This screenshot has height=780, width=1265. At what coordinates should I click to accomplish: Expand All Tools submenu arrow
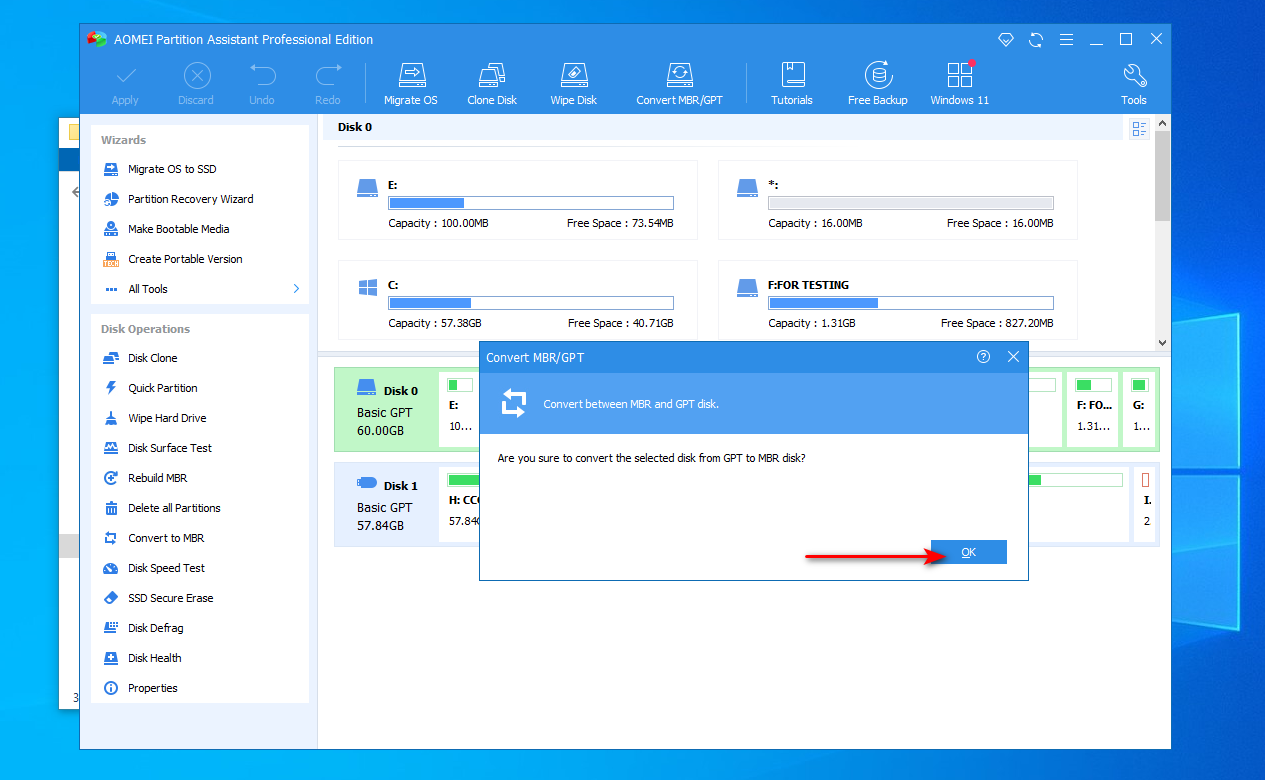296,289
